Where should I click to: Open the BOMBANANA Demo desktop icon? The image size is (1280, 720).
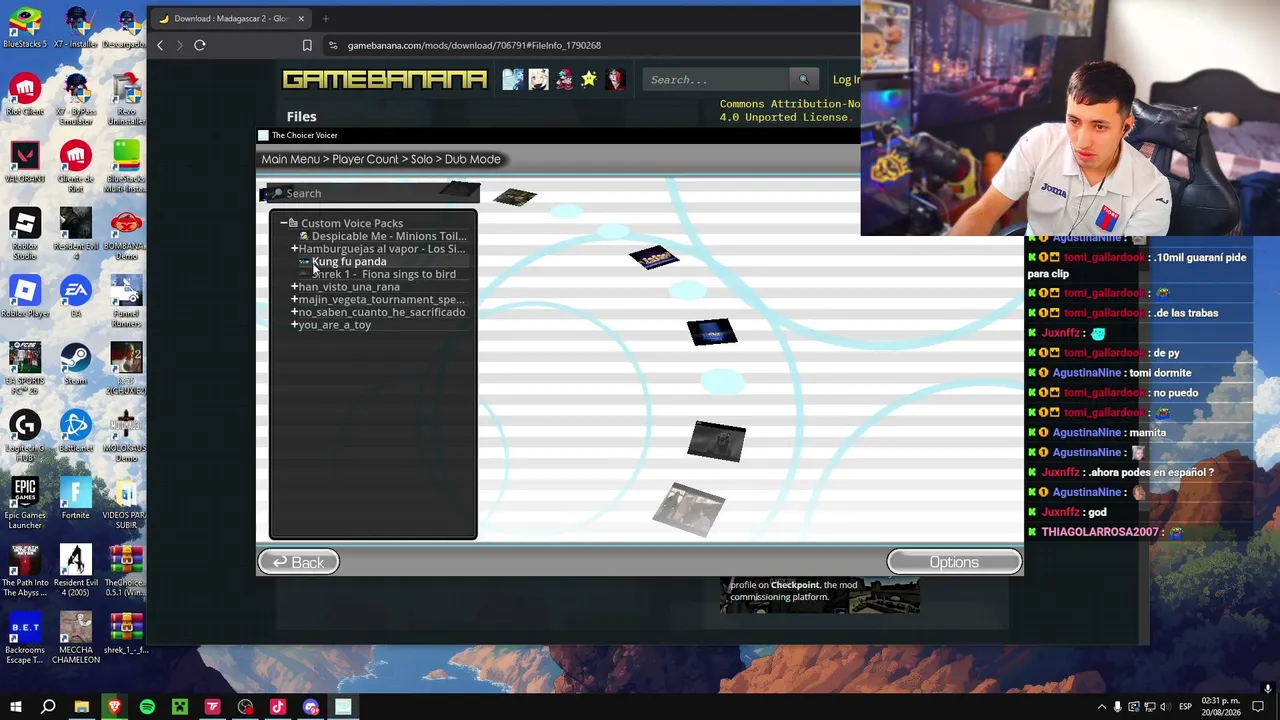coord(126,235)
